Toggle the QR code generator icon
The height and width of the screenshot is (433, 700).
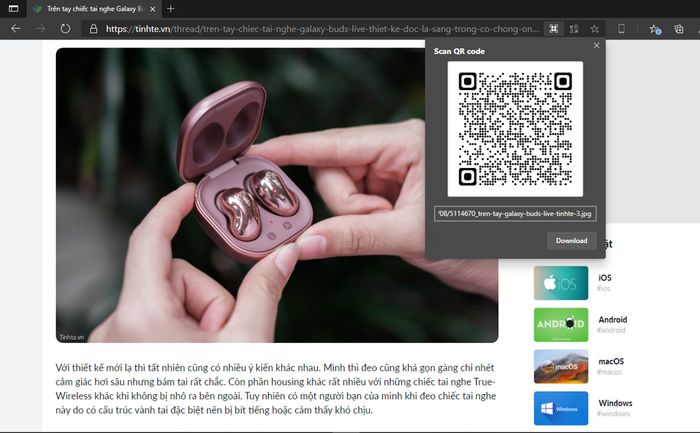[554, 29]
